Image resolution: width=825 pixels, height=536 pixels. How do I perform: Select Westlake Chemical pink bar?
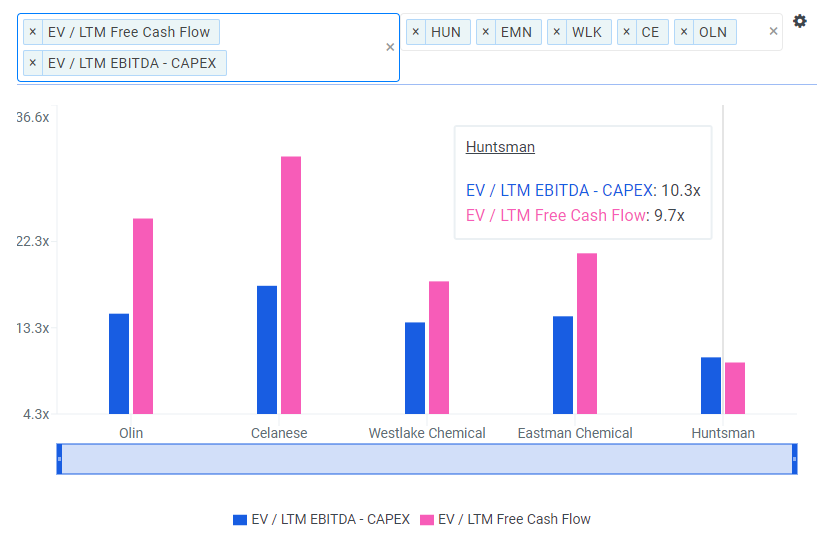[439, 348]
